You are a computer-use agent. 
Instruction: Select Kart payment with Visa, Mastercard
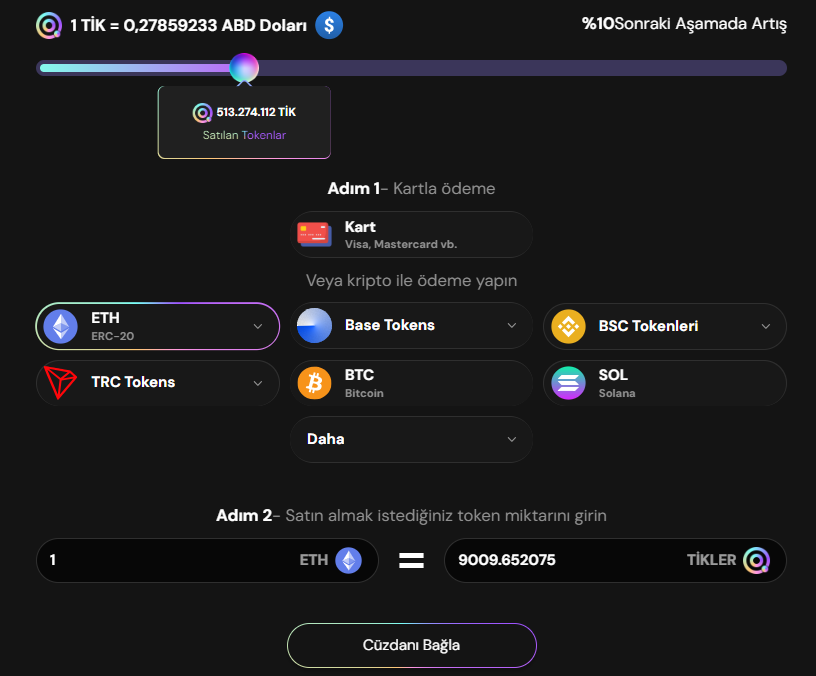click(411, 234)
